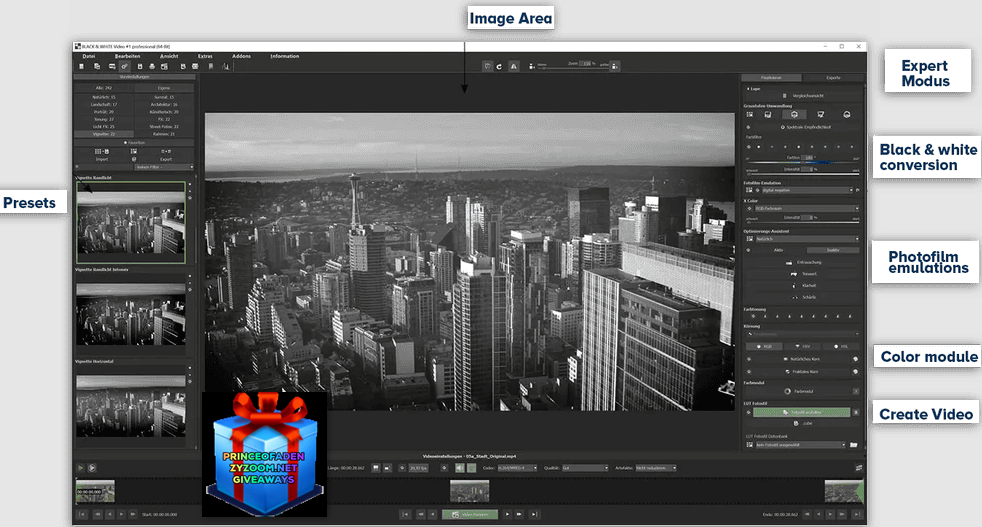This screenshot has height=527, width=982.
Task: Choose the middle highlighted grayscale conversion icon
Action: pyautogui.click(x=794, y=115)
